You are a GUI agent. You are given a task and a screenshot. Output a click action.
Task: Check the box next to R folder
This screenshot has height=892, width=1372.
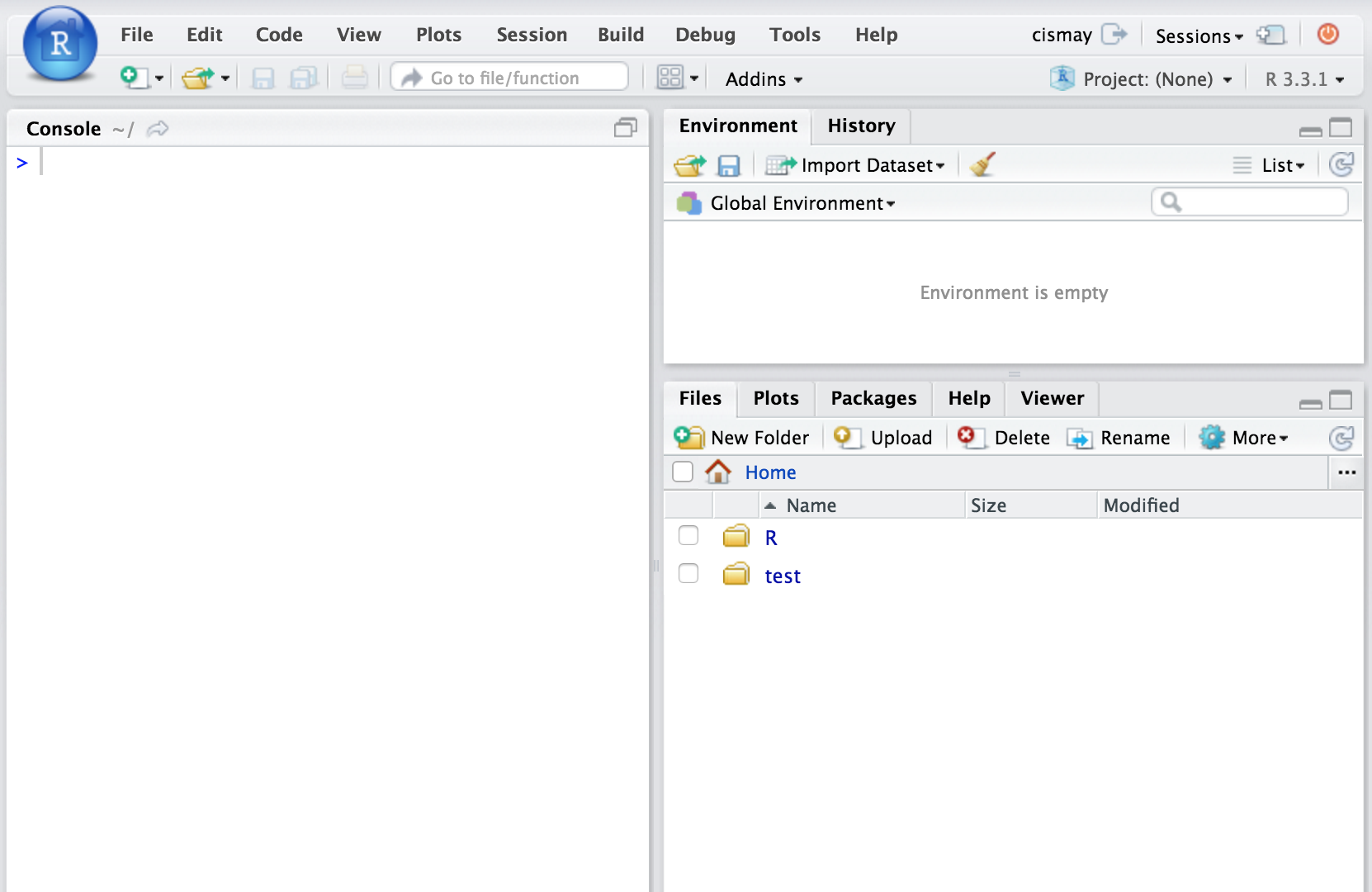688,536
